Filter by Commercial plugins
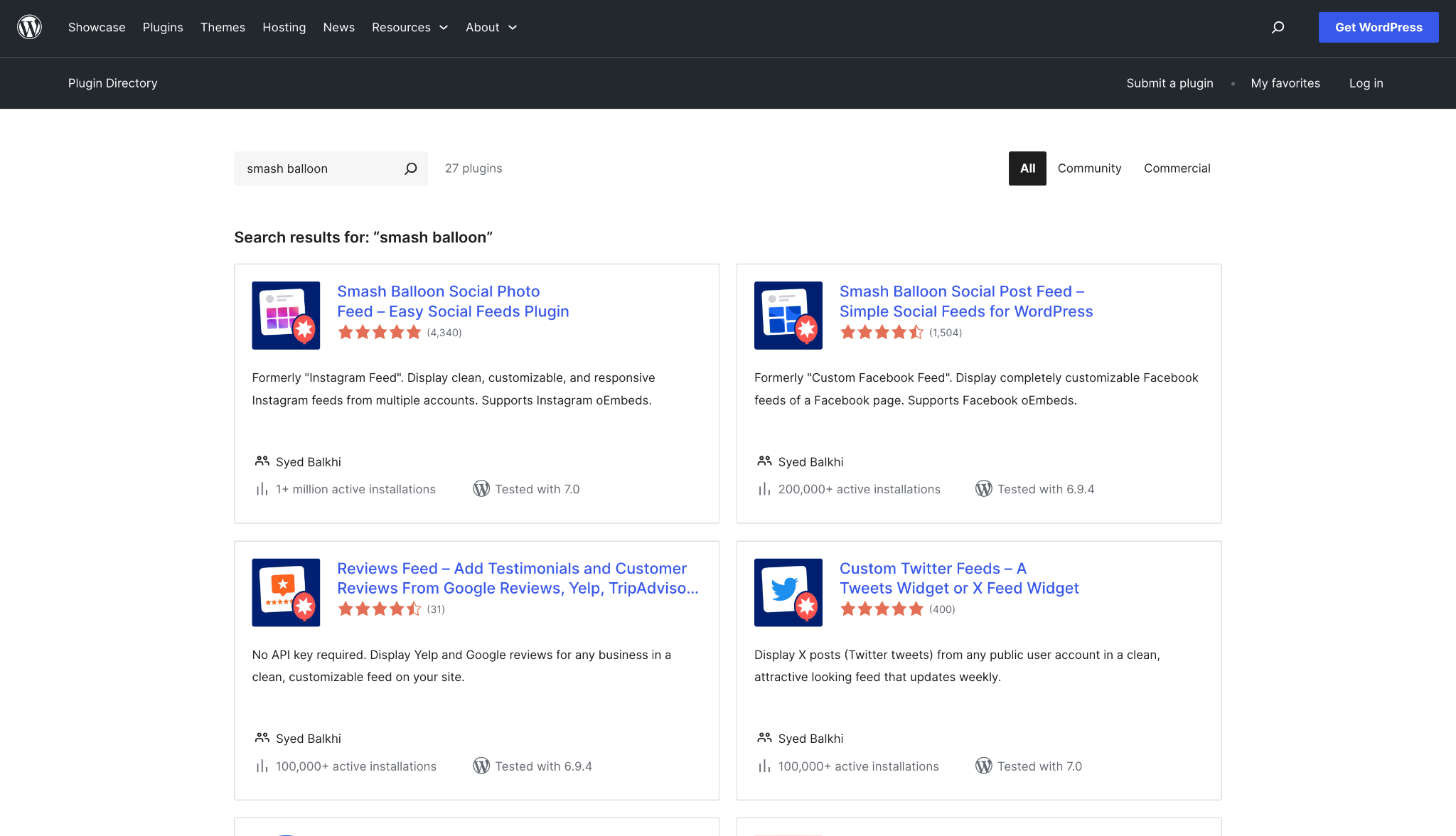Screen dimensions: 1456x836 pyautogui.click(x=1177, y=168)
